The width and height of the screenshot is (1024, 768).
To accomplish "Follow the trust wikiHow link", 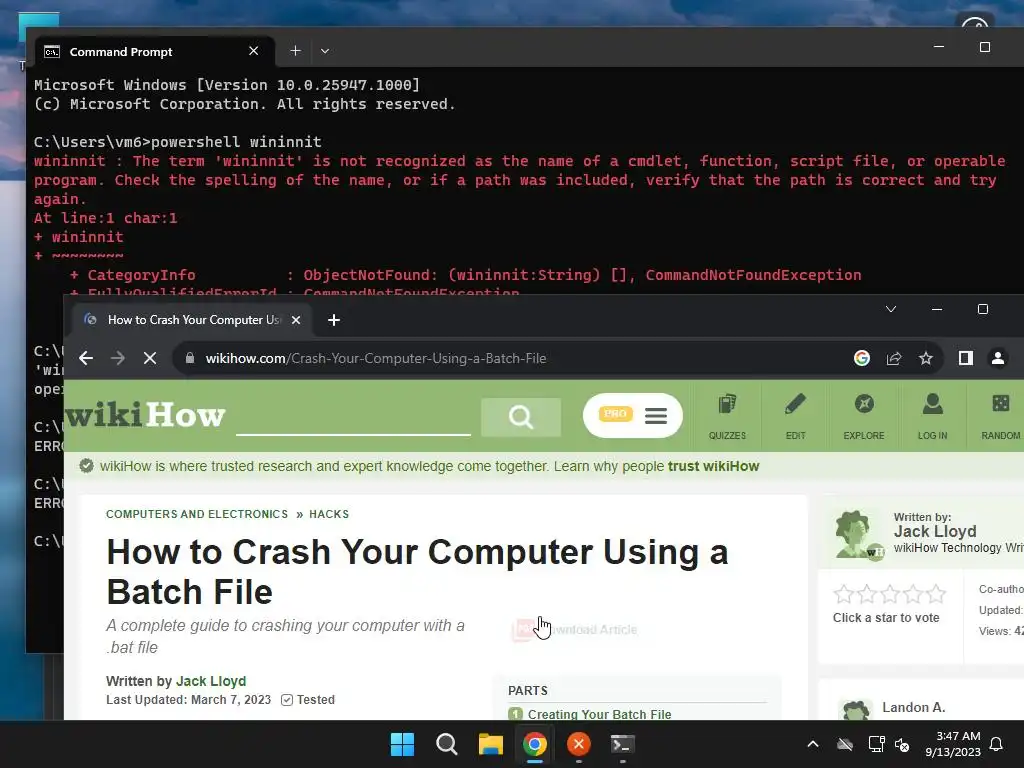I will (713, 466).
